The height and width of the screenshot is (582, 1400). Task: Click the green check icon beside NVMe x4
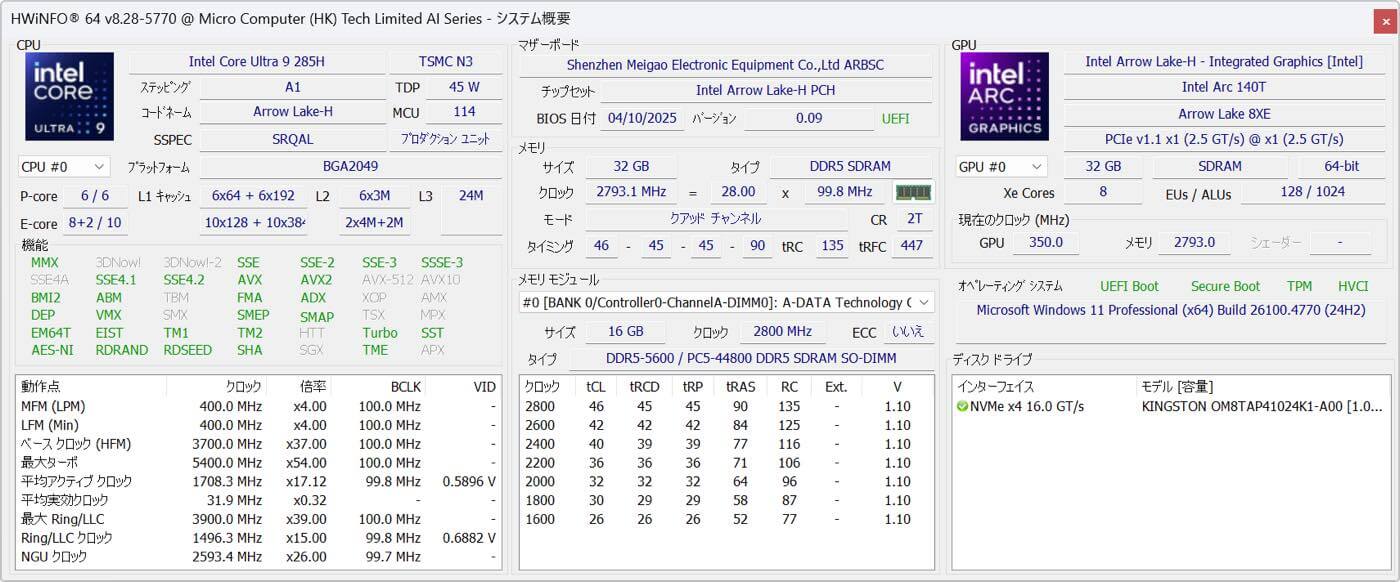(x=962, y=406)
